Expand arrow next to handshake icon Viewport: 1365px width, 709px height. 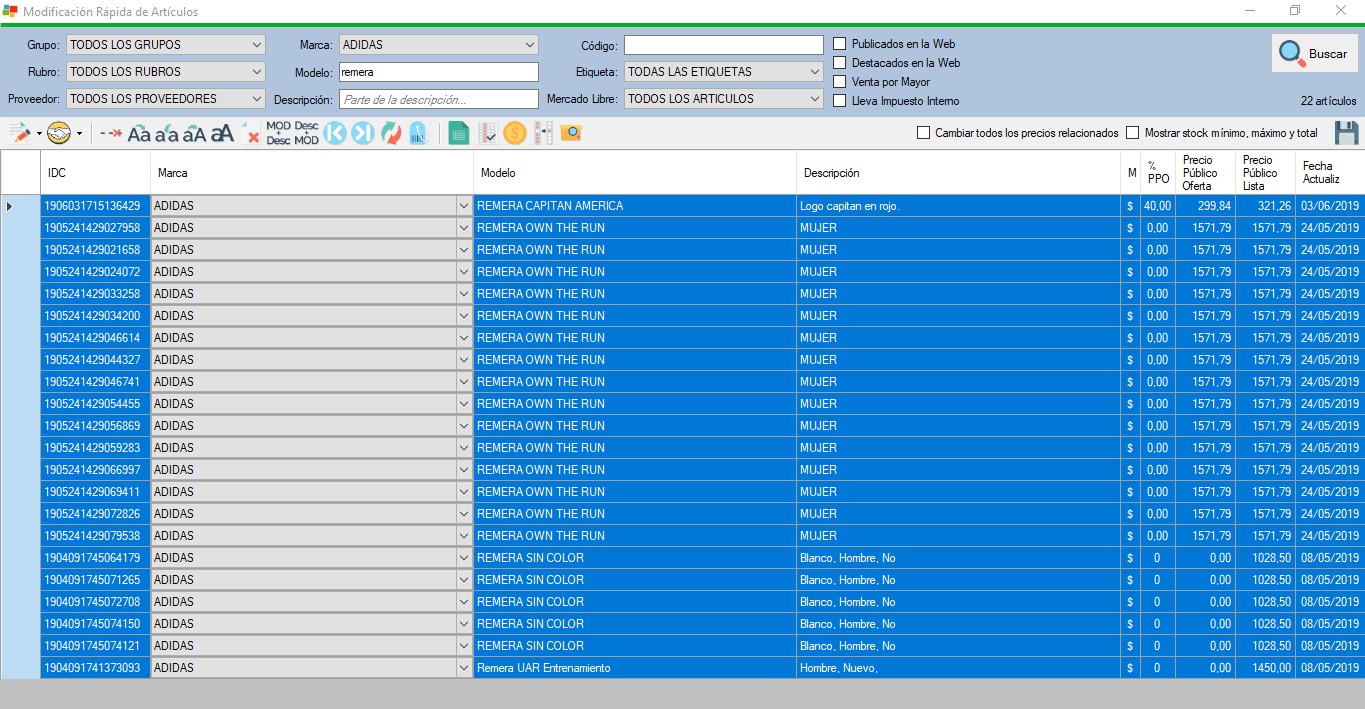click(x=79, y=133)
